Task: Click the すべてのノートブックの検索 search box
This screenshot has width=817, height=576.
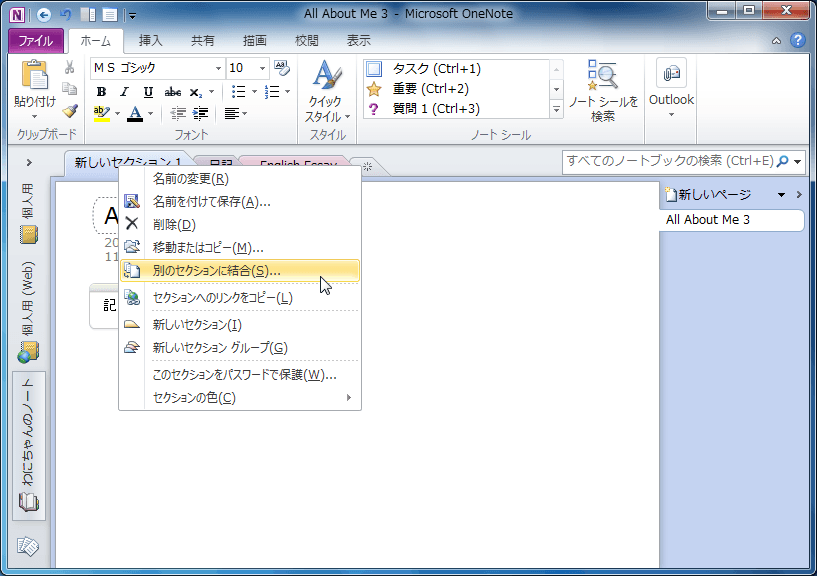Action: (x=670, y=161)
